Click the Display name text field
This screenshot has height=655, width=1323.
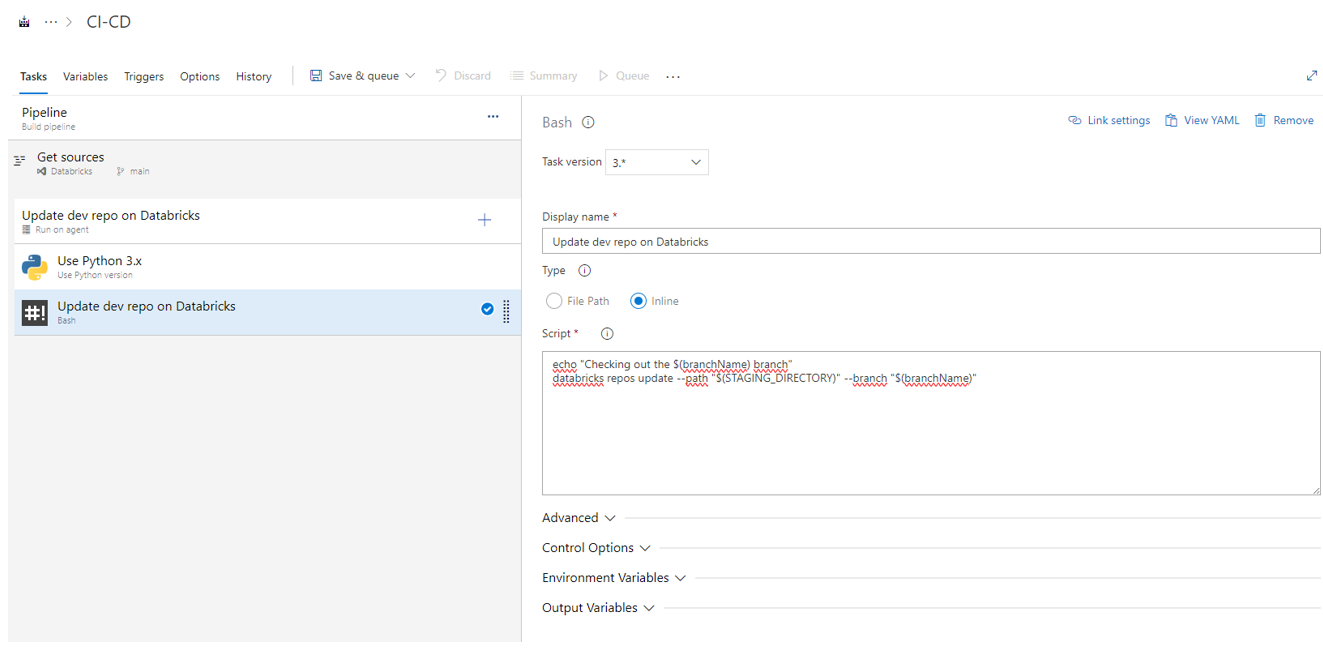[x=930, y=241]
